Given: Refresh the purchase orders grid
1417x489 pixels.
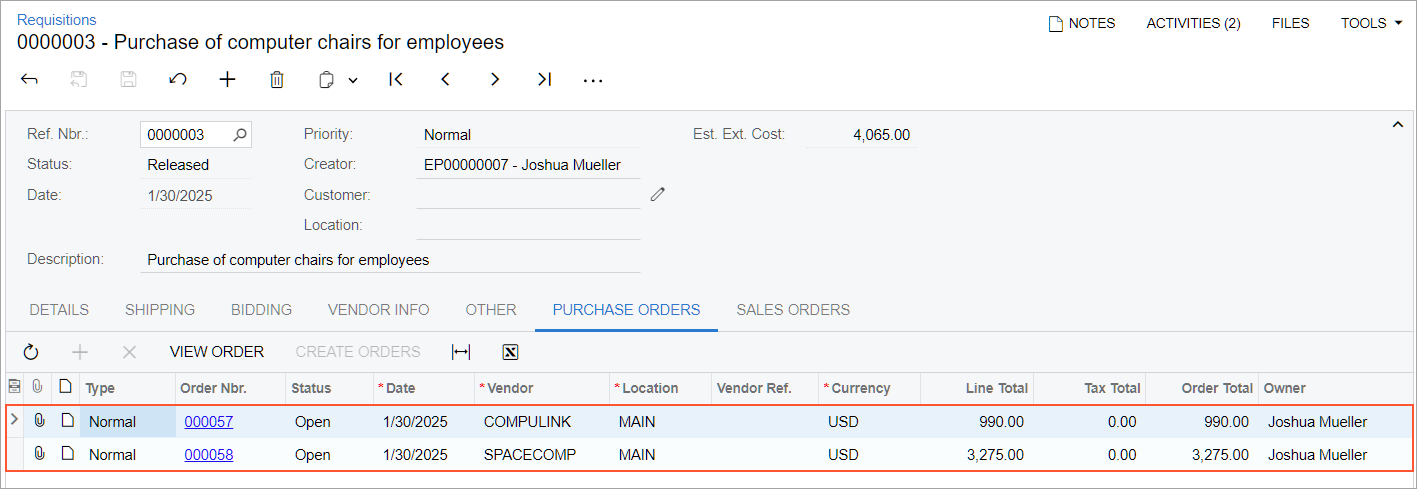Looking at the screenshot, I should [x=31, y=352].
